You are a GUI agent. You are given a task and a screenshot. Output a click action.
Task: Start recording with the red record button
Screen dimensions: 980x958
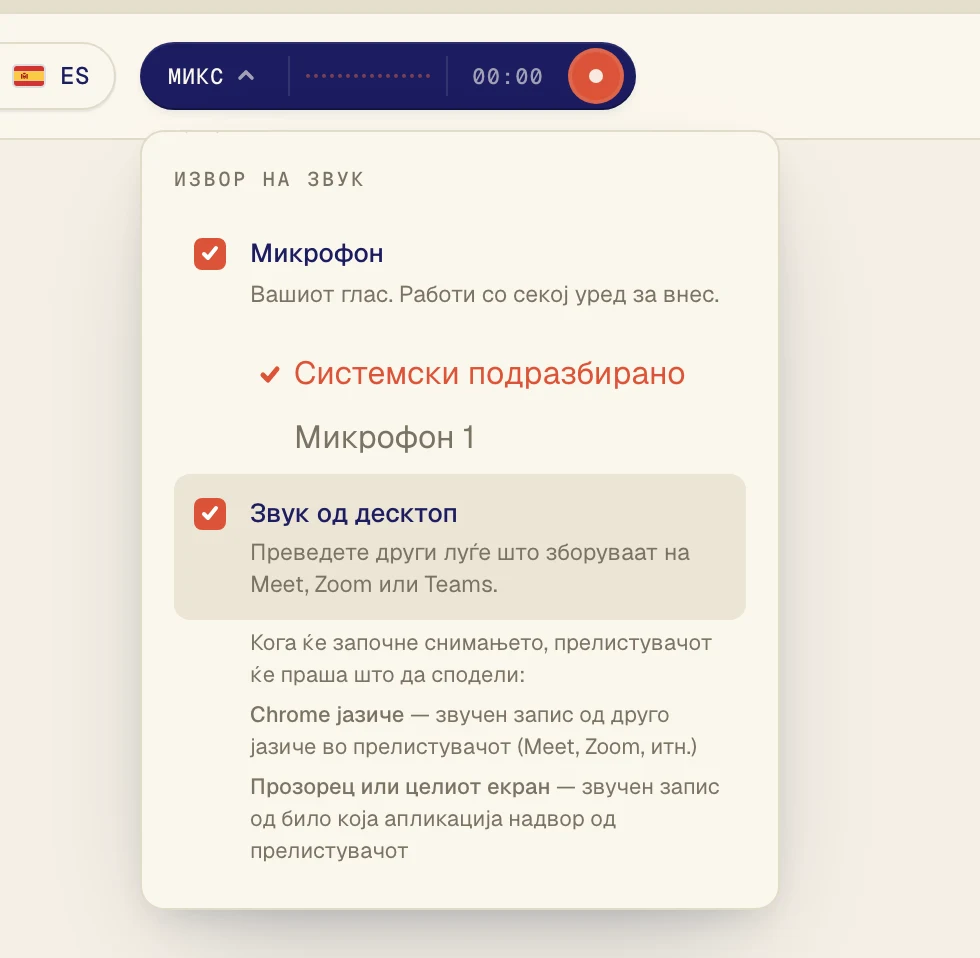596,76
